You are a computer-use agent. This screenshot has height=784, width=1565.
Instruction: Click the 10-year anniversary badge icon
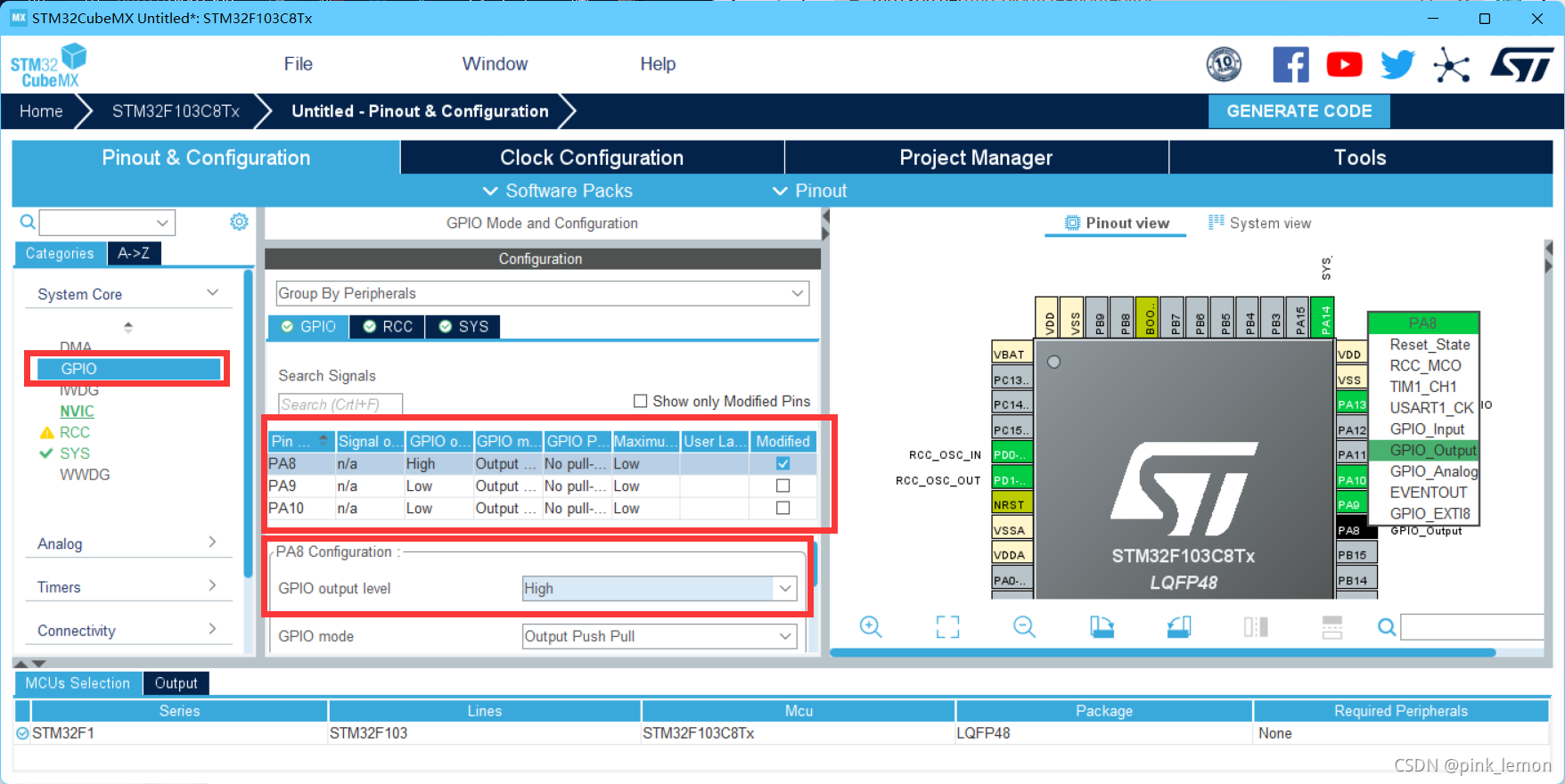pyautogui.click(x=1224, y=64)
